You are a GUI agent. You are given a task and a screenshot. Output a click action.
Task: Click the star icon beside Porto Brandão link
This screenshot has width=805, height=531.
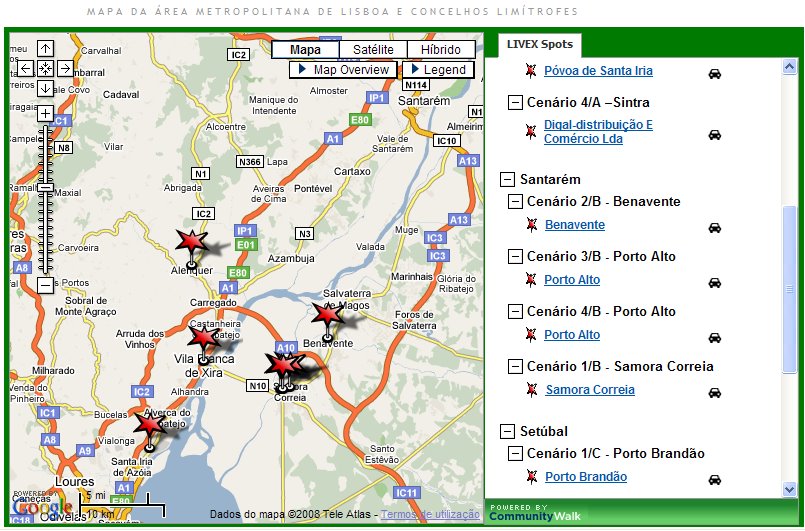click(532, 477)
